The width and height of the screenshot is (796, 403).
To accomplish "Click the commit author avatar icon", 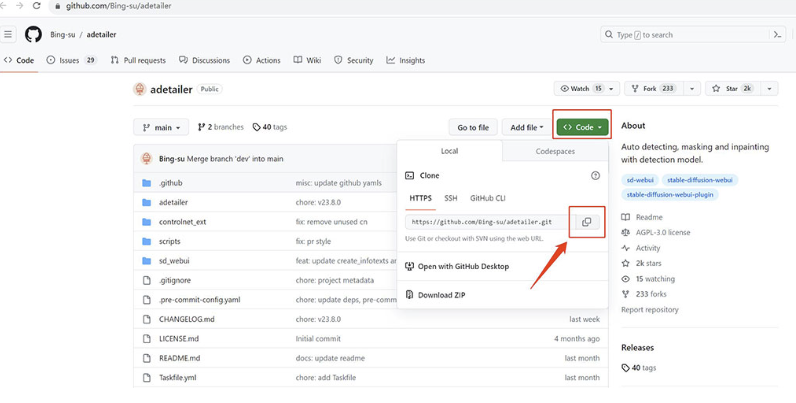I will pos(147,158).
